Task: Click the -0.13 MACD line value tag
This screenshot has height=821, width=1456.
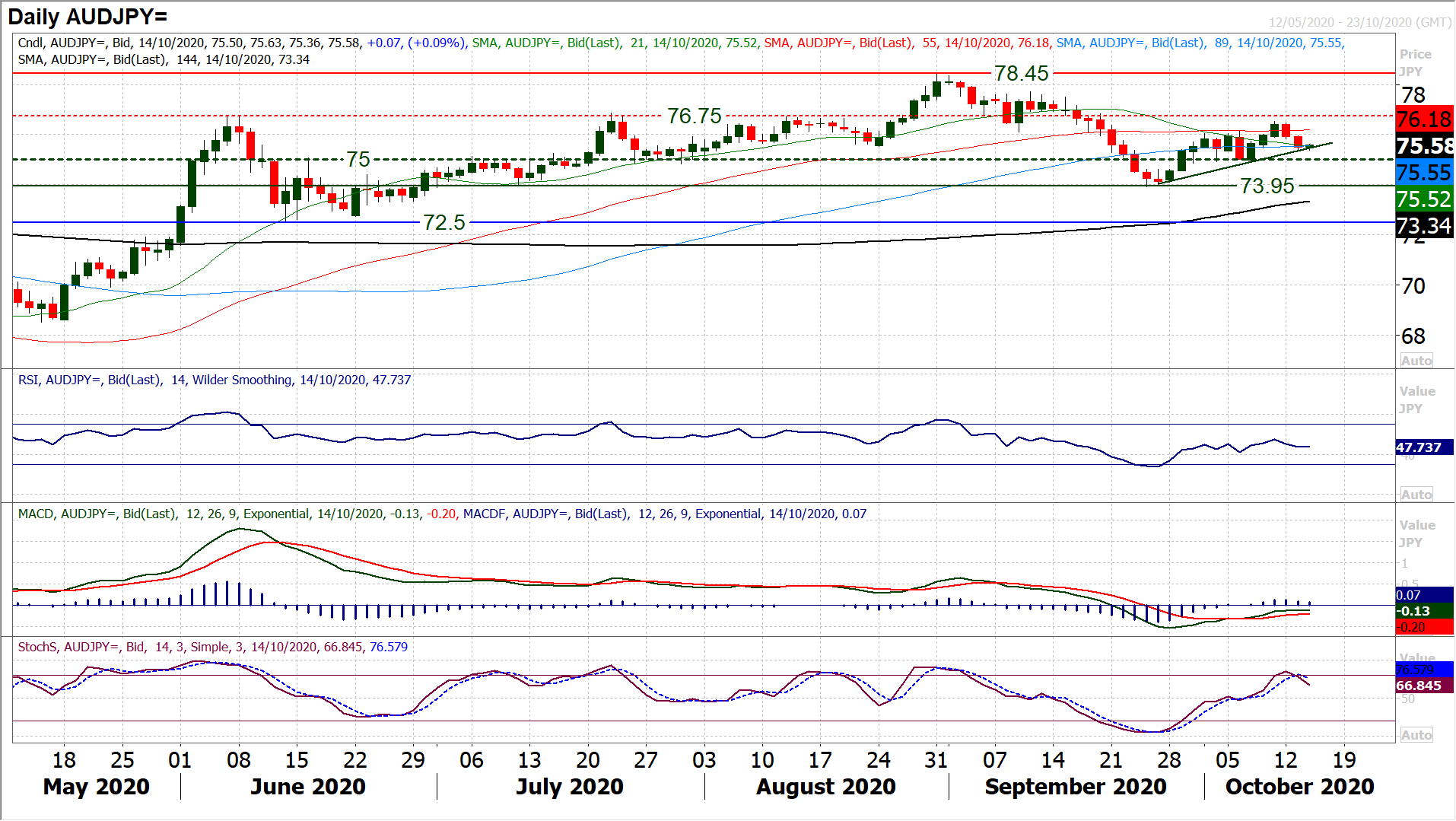Action: tap(1425, 611)
